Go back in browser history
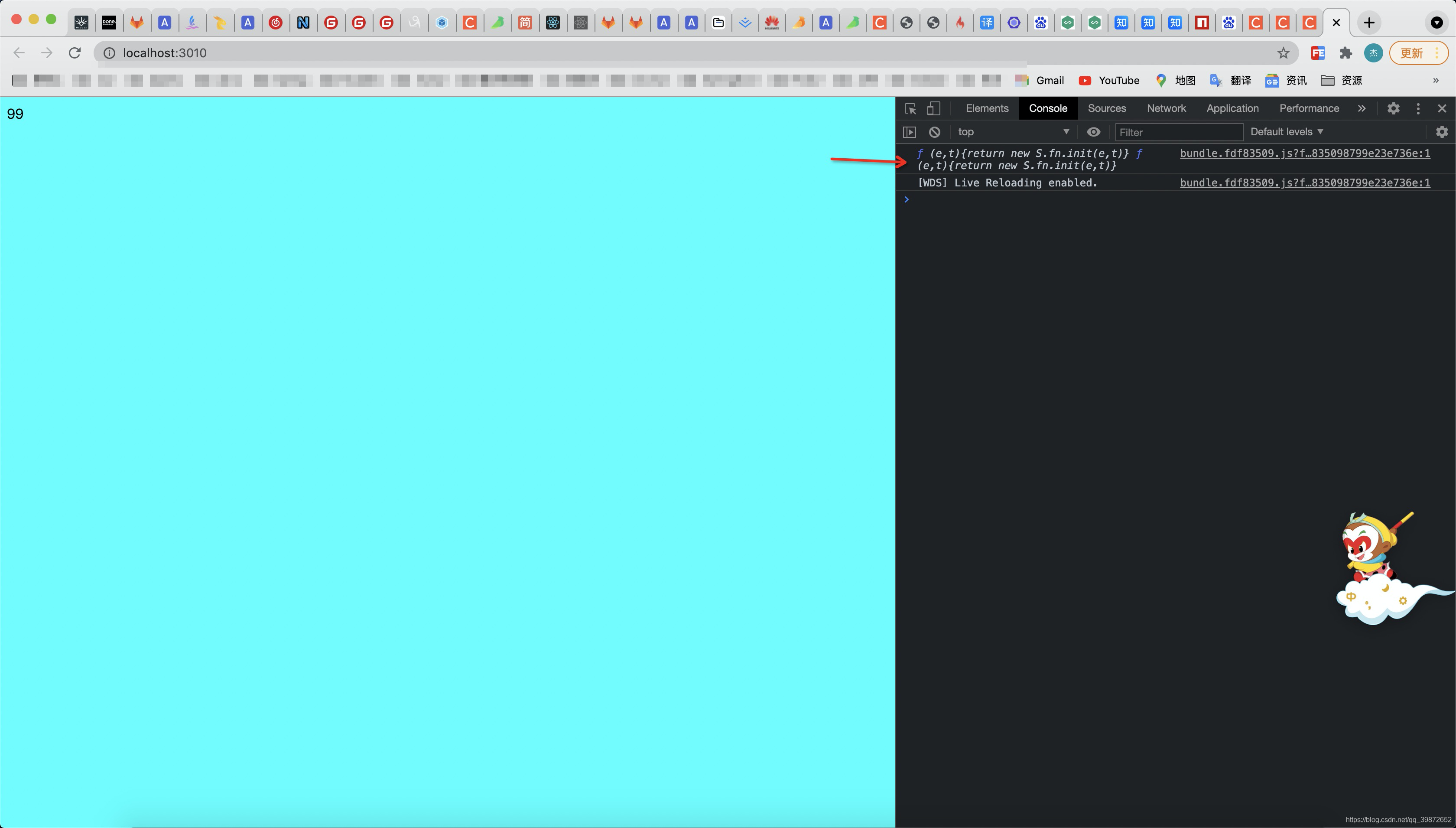This screenshot has width=1456, height=828. click(19, 53)
